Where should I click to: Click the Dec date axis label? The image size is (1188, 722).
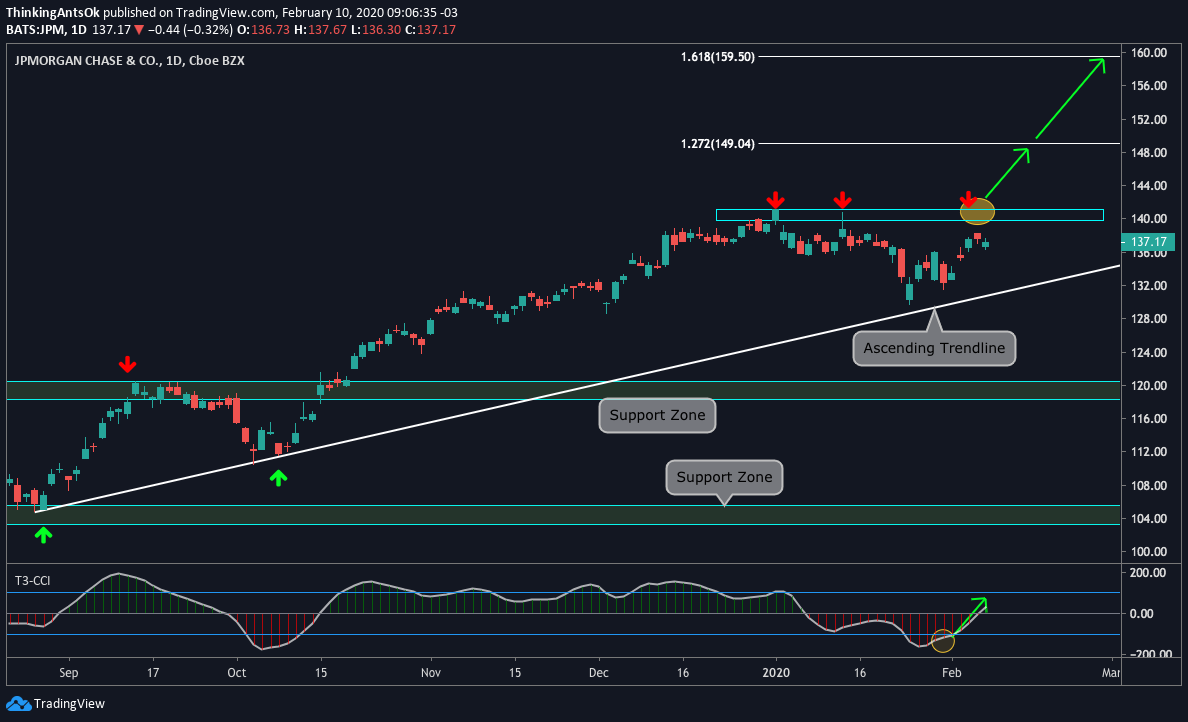tap(599, 673)
